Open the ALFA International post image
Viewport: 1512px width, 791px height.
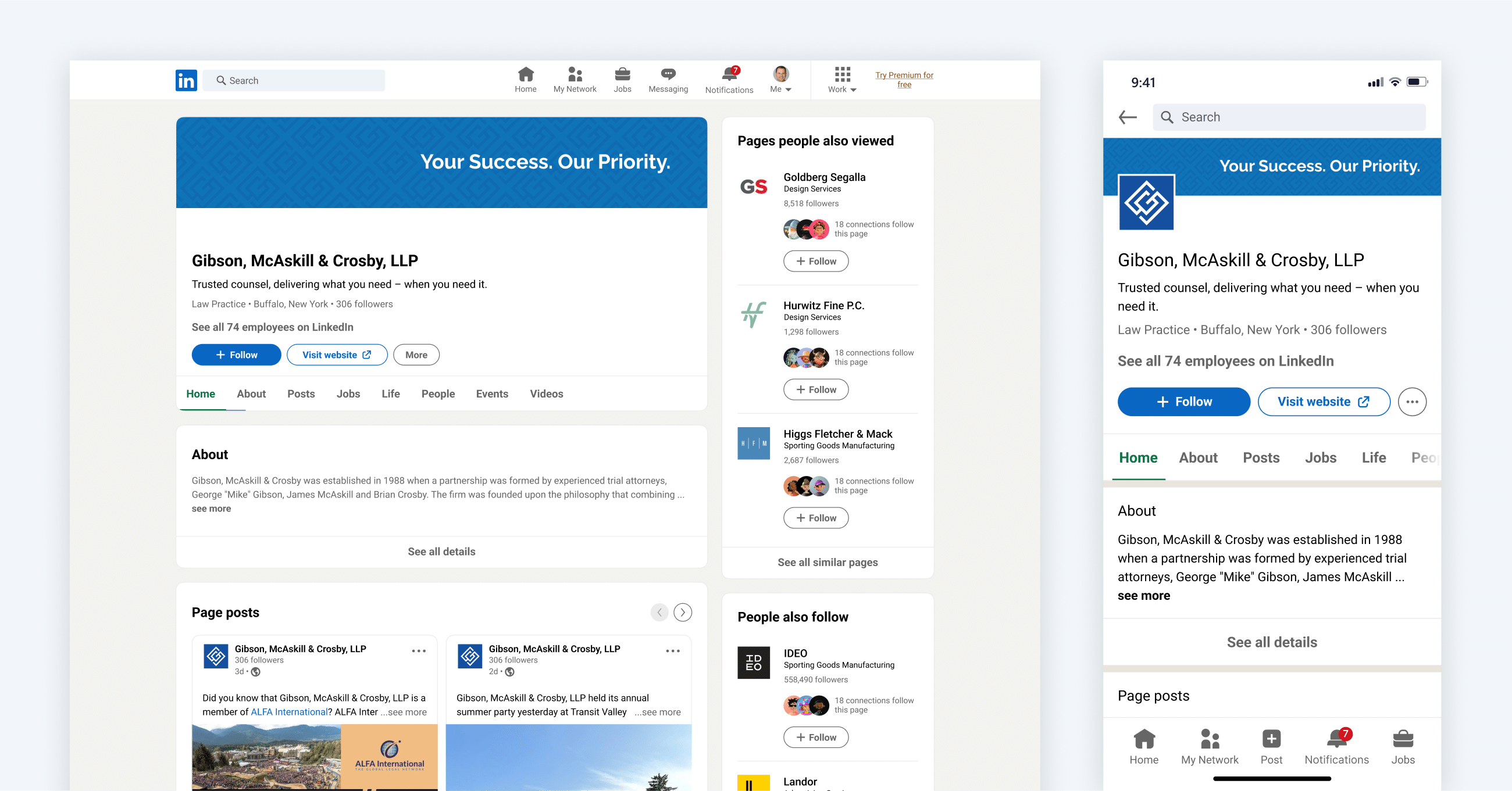(315, 757)
